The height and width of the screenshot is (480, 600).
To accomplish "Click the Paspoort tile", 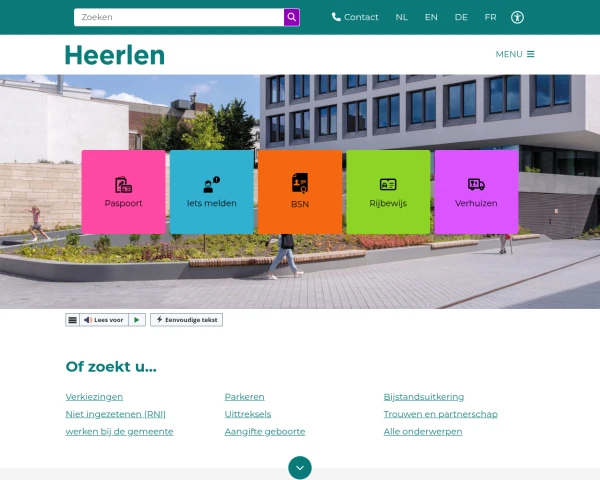I will click(124, 192).
